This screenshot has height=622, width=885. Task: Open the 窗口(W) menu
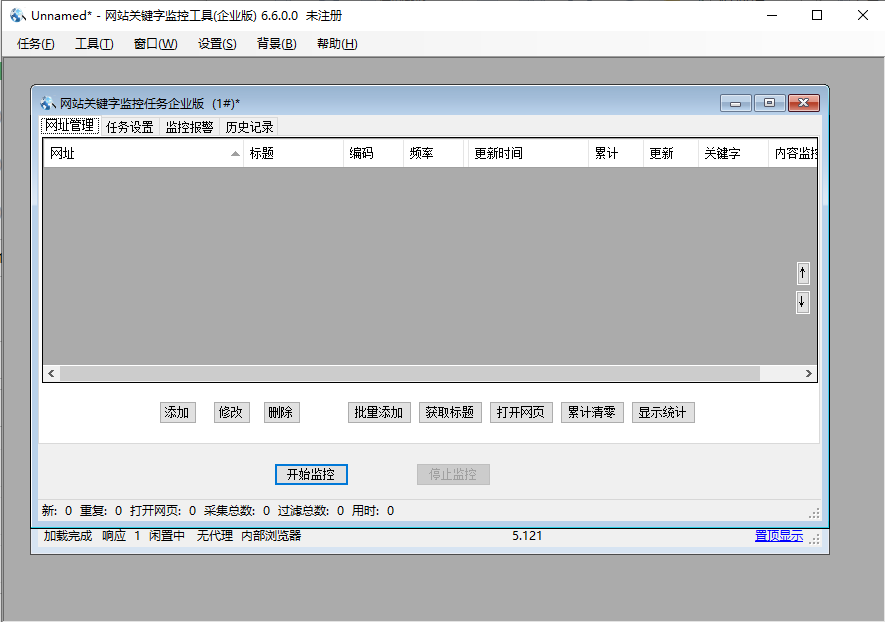(x=155, y=43)
